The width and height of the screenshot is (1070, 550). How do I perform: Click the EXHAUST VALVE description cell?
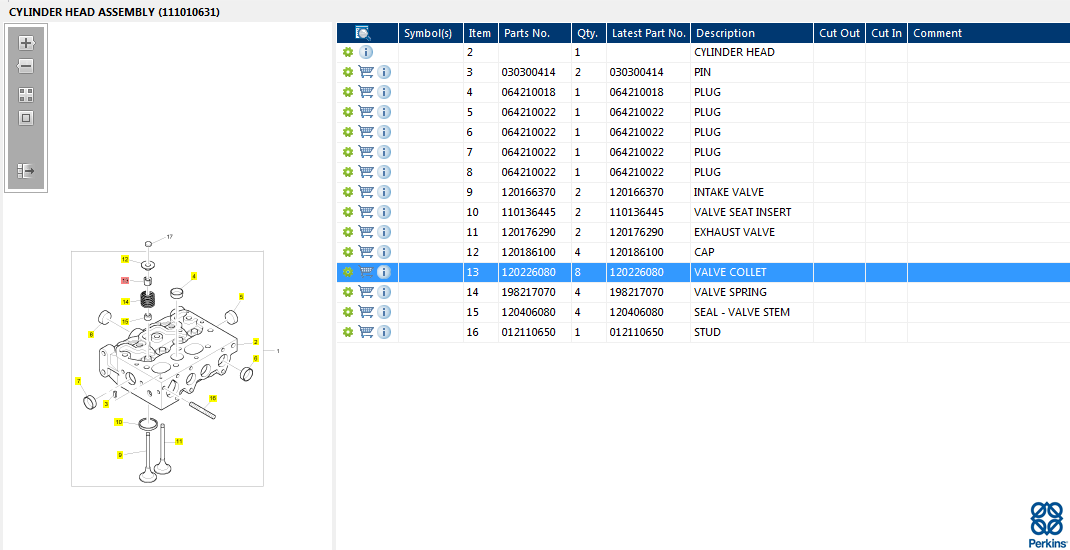pos(752,232)
